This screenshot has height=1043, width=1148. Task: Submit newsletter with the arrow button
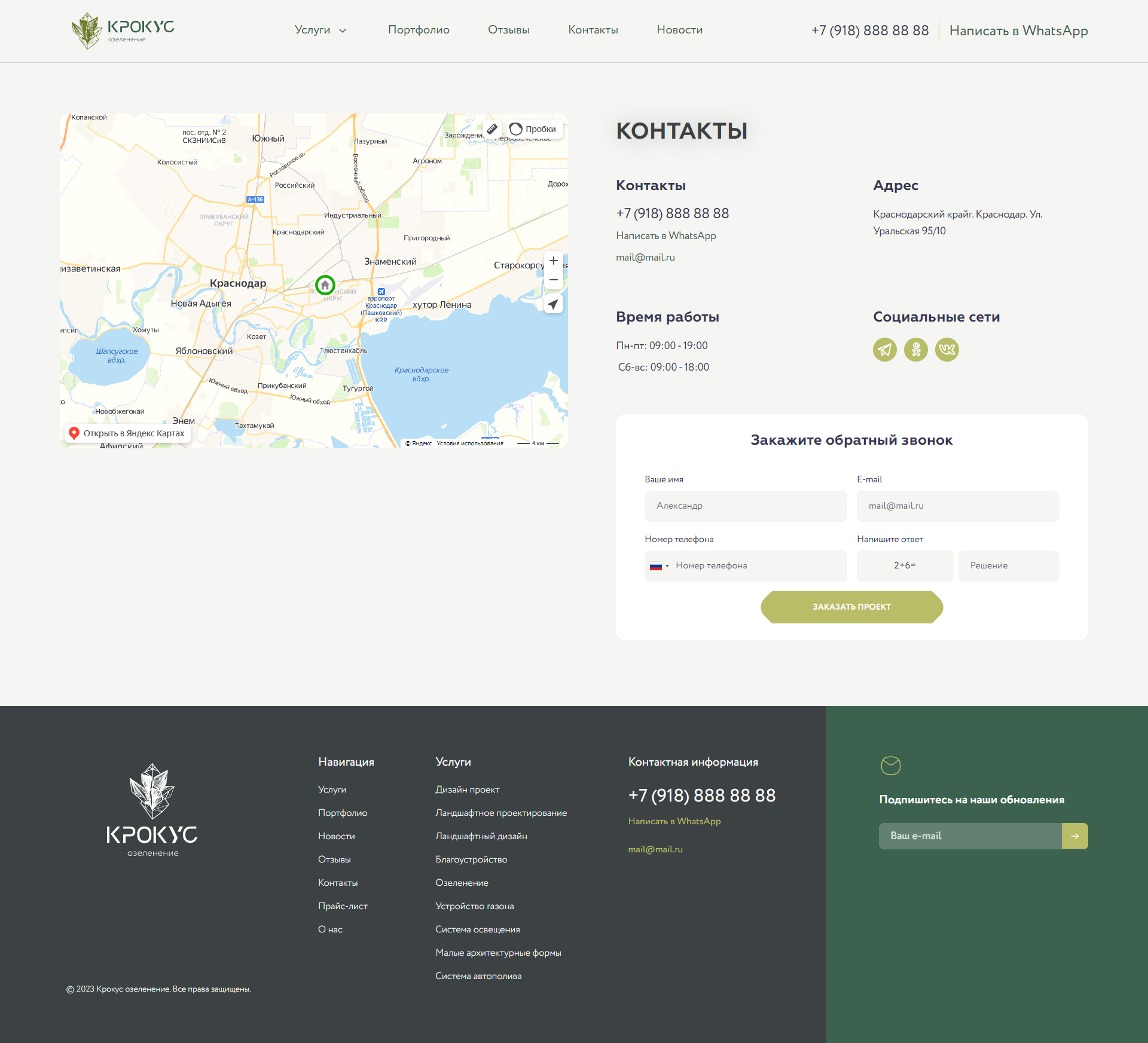coord(1074,836)
